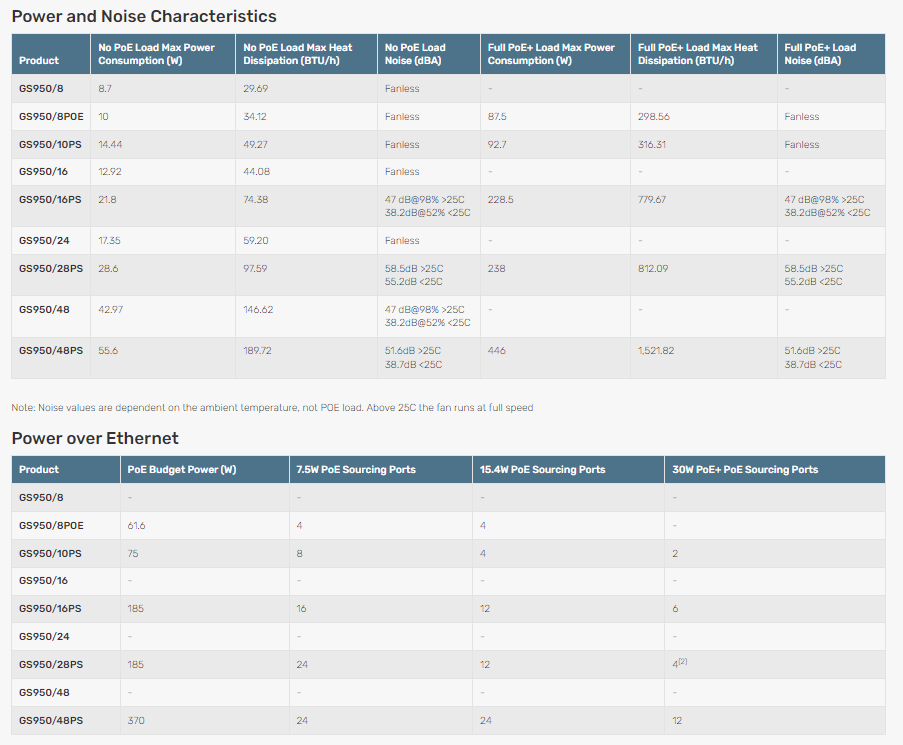Select GS950/8POE in the power and noise table
Image resolution: width=903 pixels, height=745 pixels.
(51, 116)
